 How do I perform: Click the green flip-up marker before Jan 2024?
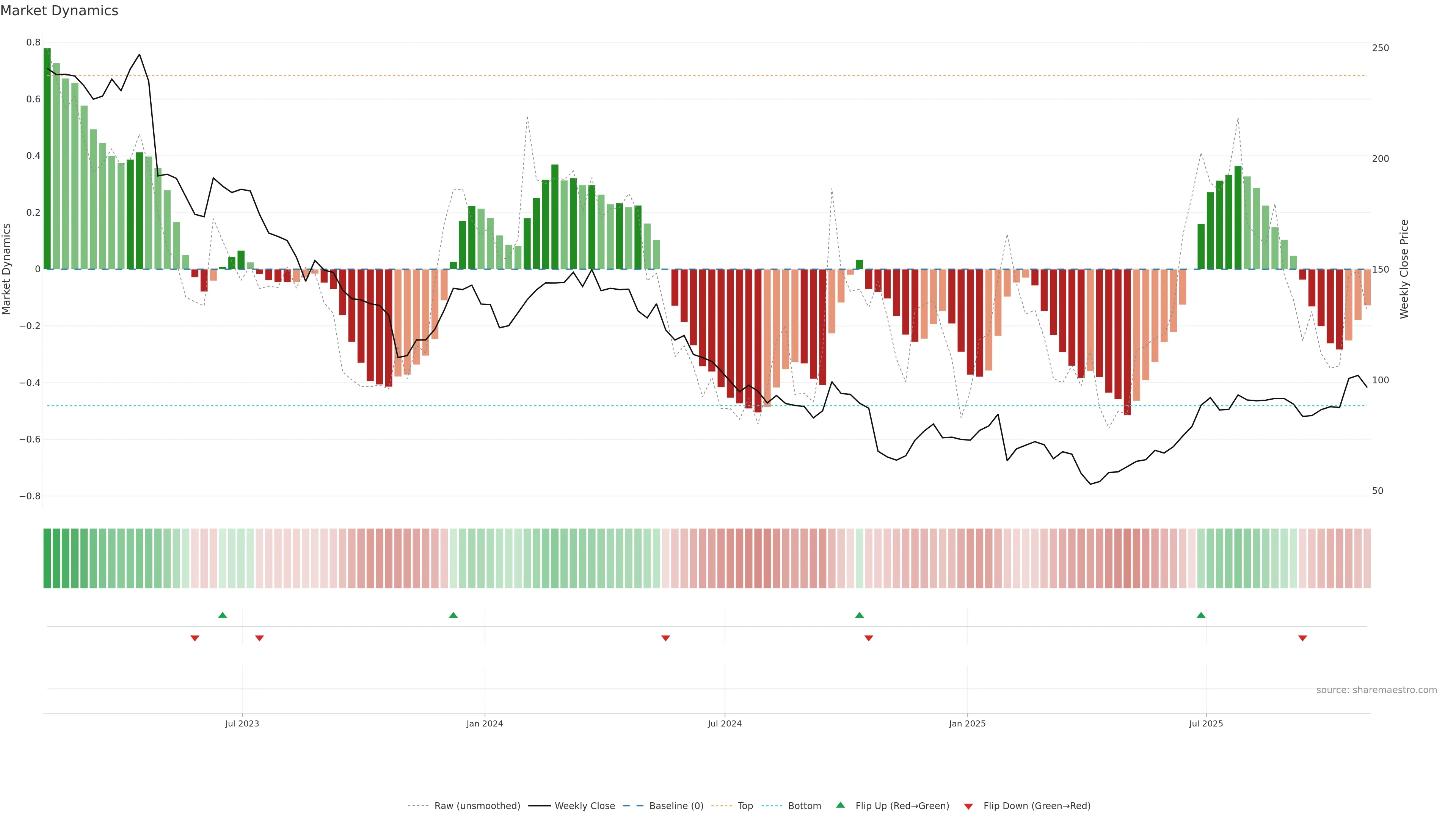point(453,615)
